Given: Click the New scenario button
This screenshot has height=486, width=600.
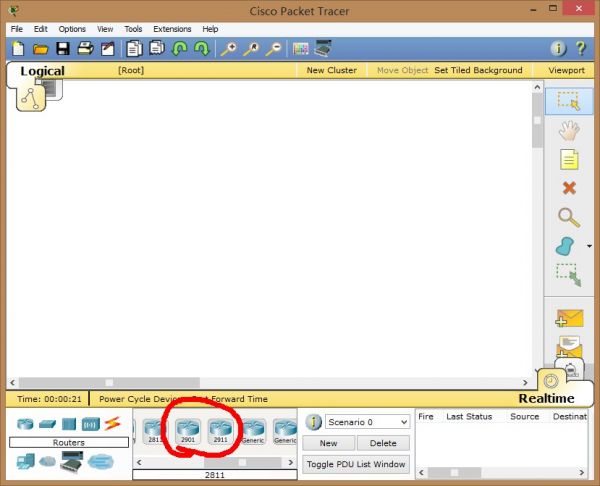Looking at the screenshot, I should pos(328,443).
